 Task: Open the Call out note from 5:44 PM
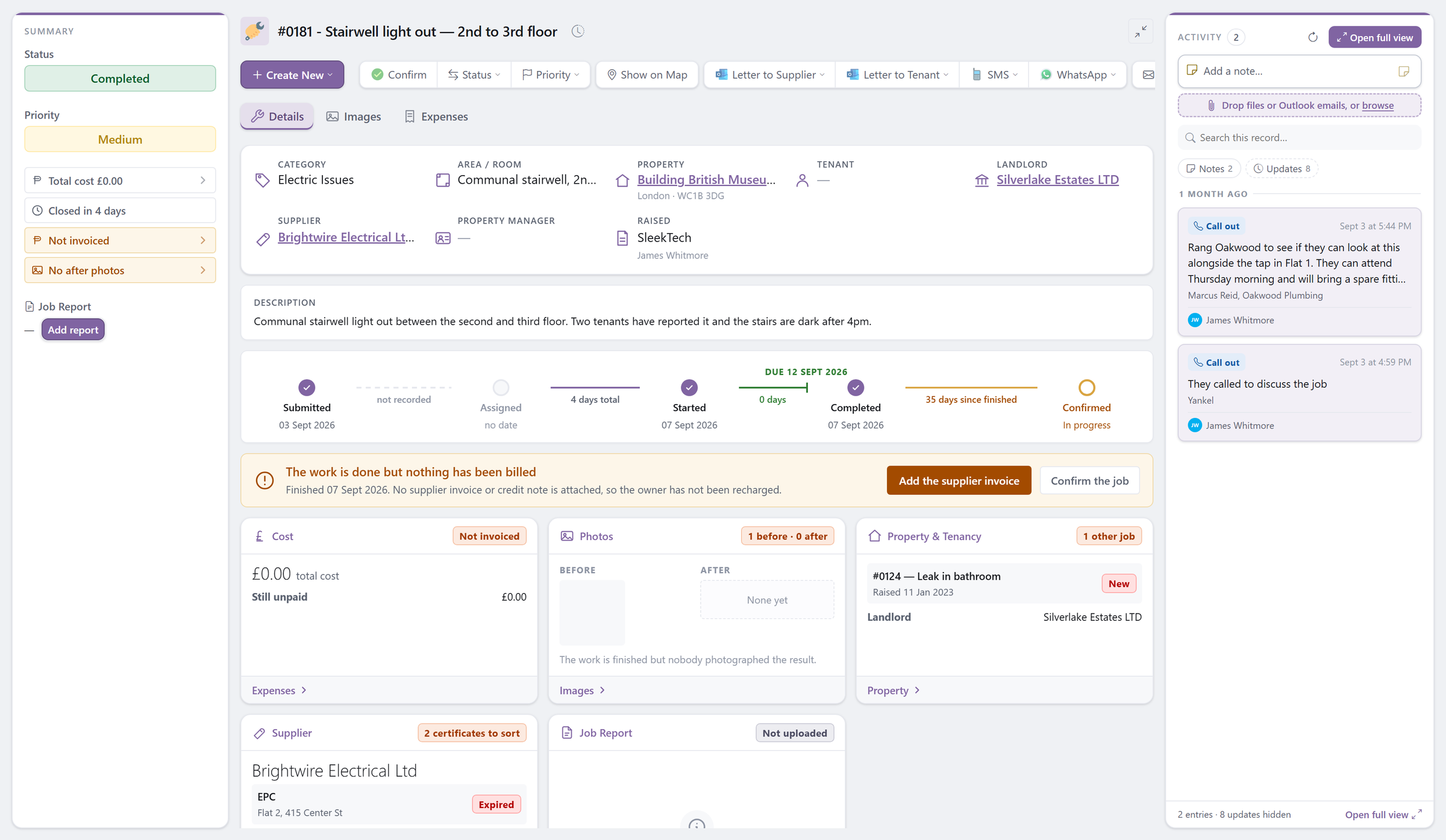[x=1299, y=272]
